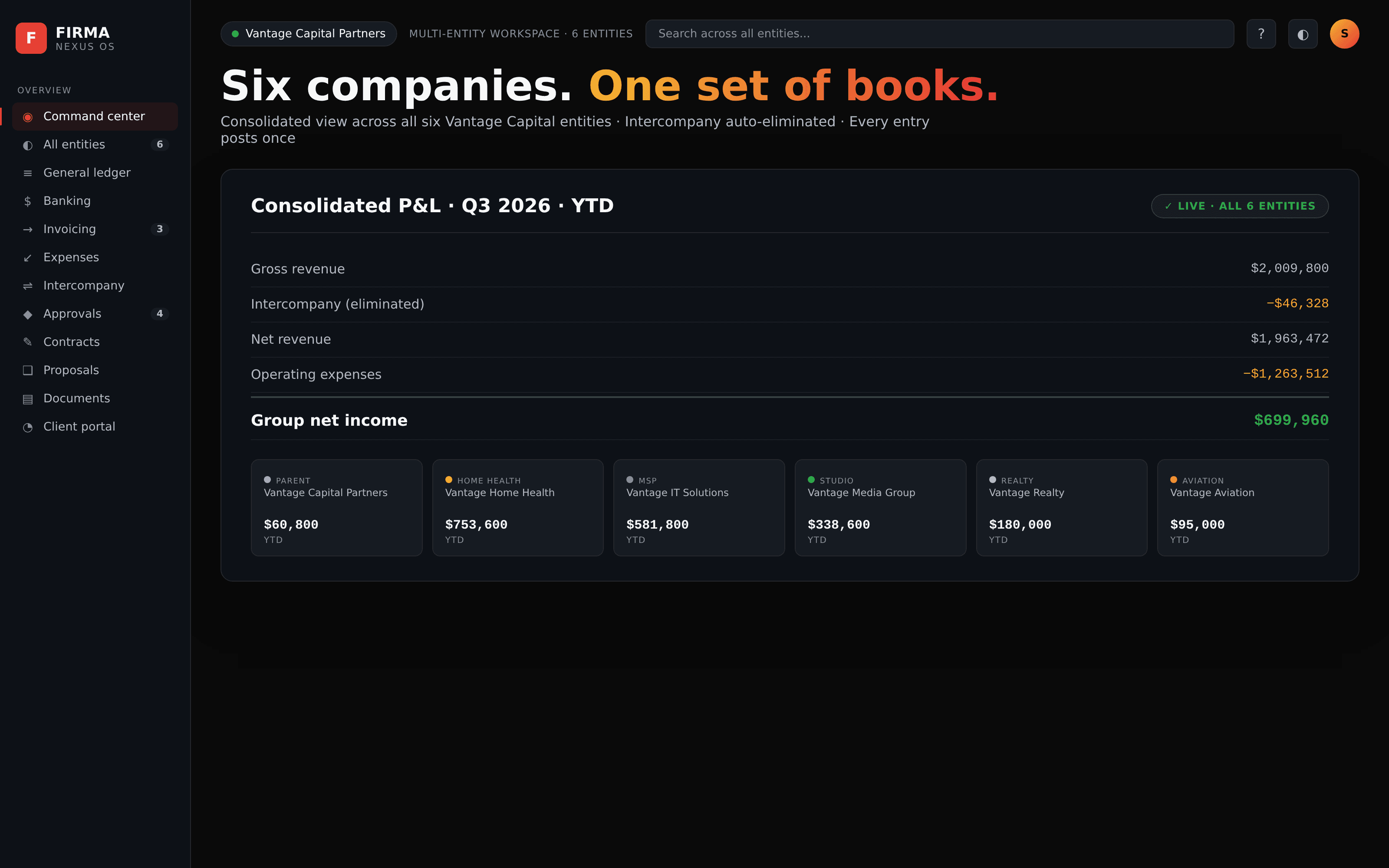Click the Intercompany (eliminated) row label

[338, 304]
